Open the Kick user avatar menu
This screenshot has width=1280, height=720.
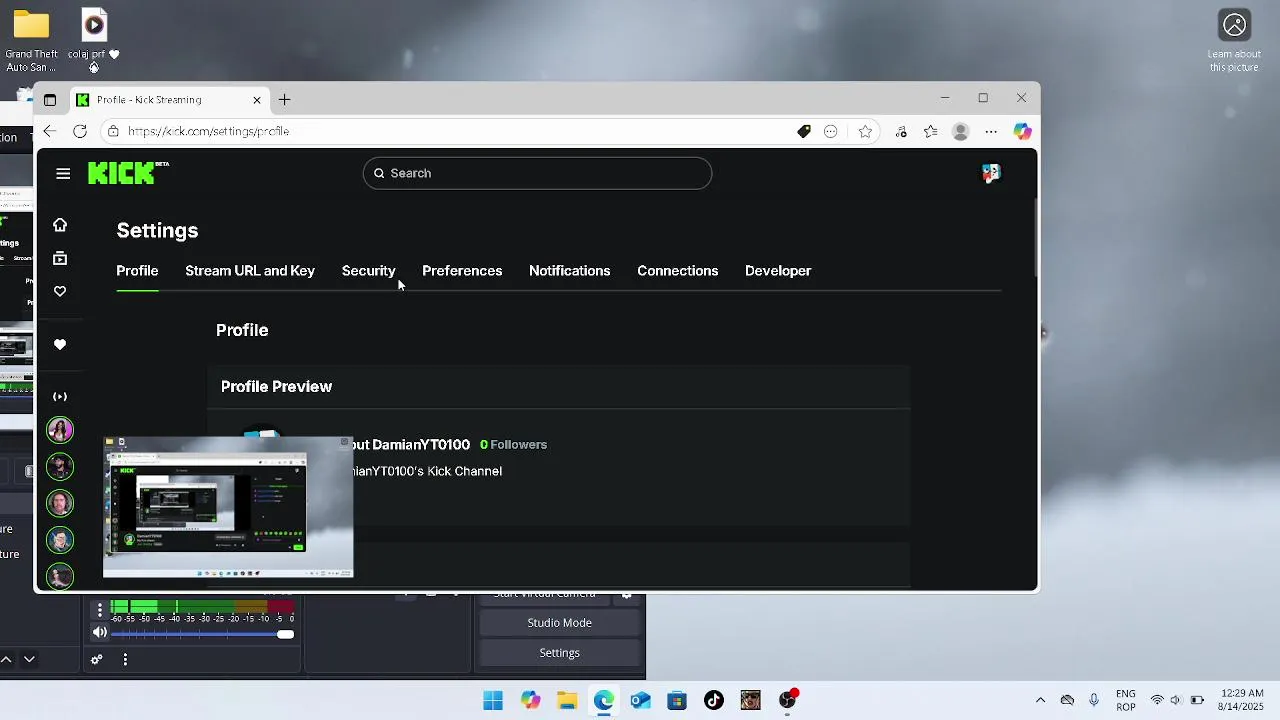991,173
